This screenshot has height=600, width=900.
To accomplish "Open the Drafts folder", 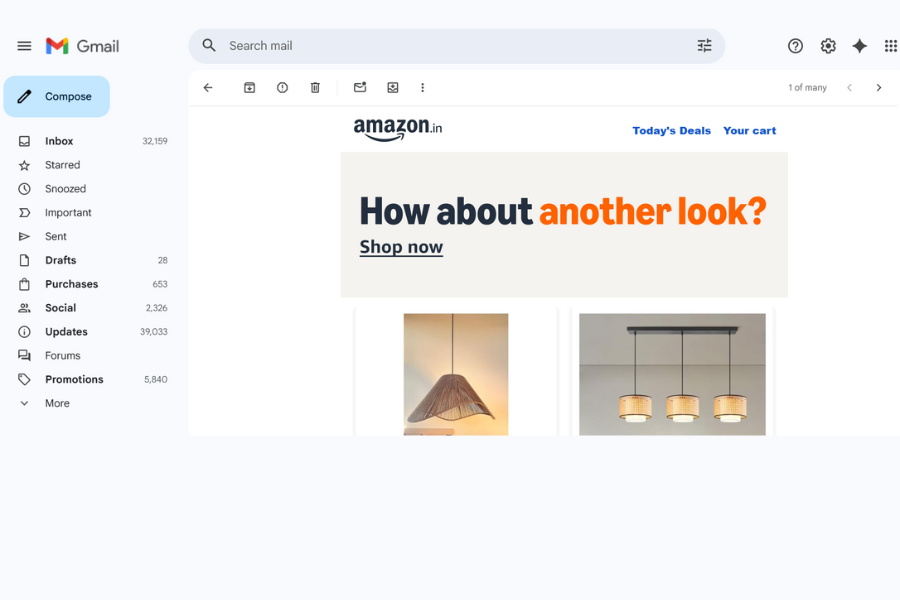I will click(x=58, y=260).
